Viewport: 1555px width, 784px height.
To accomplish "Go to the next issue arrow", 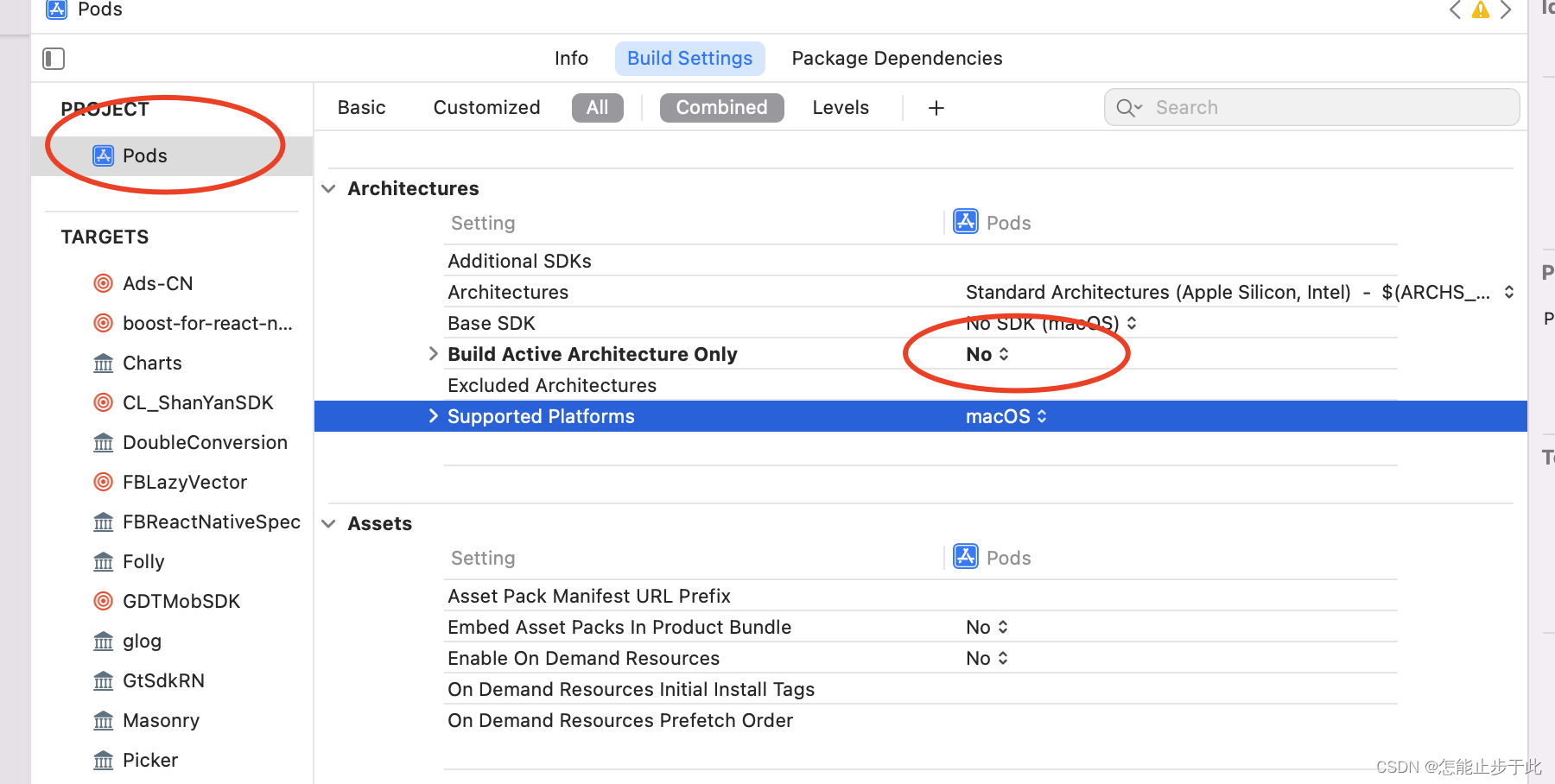I will (1506, 9).
